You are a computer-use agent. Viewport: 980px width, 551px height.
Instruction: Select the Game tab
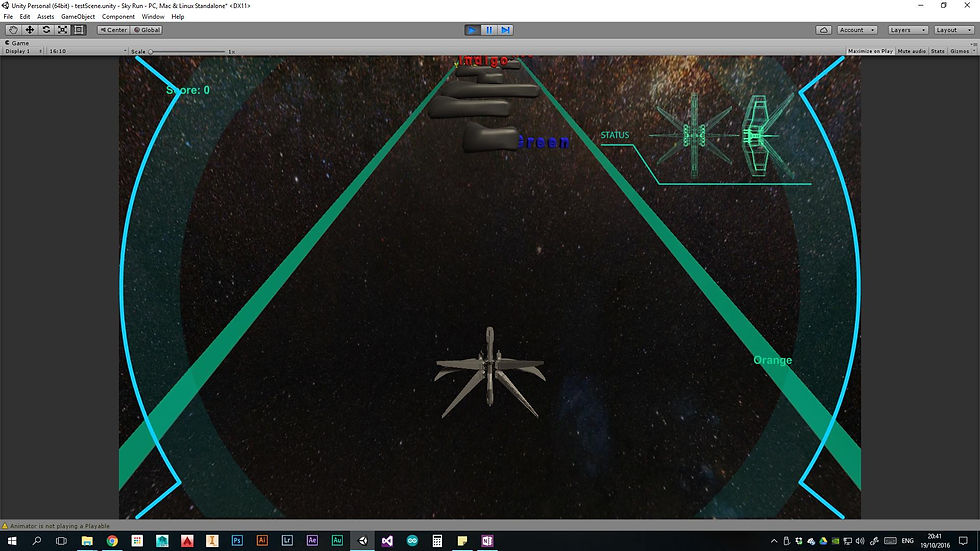(x=17, y=43)
